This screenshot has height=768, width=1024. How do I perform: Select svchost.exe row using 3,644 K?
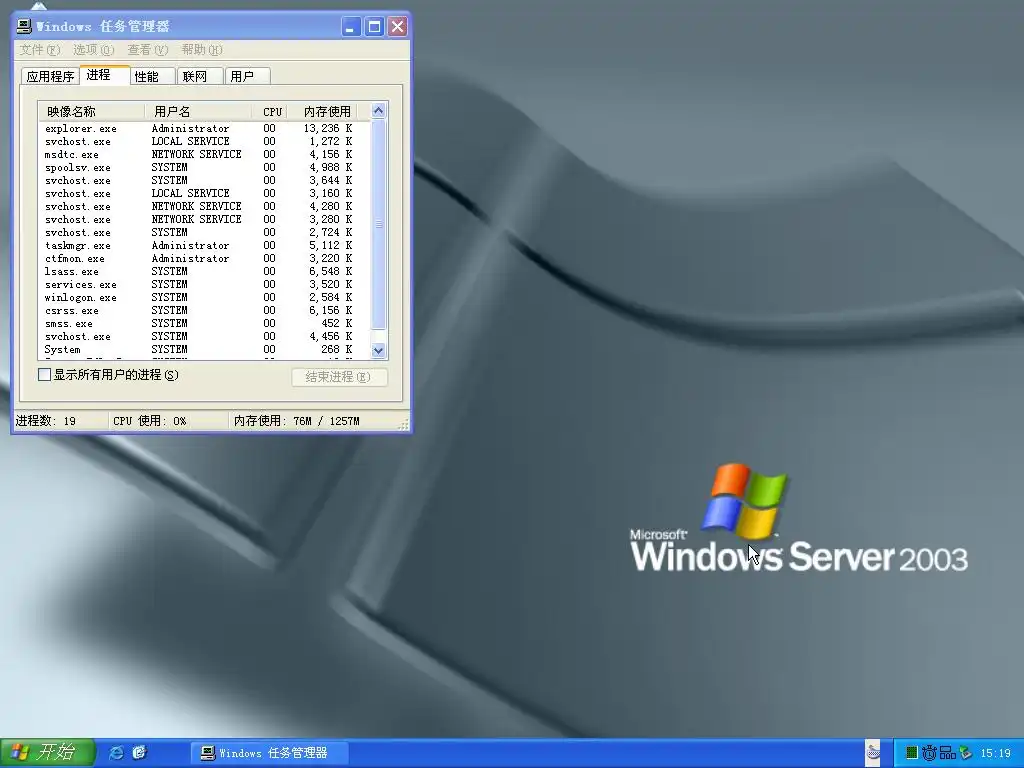[204, 181]
